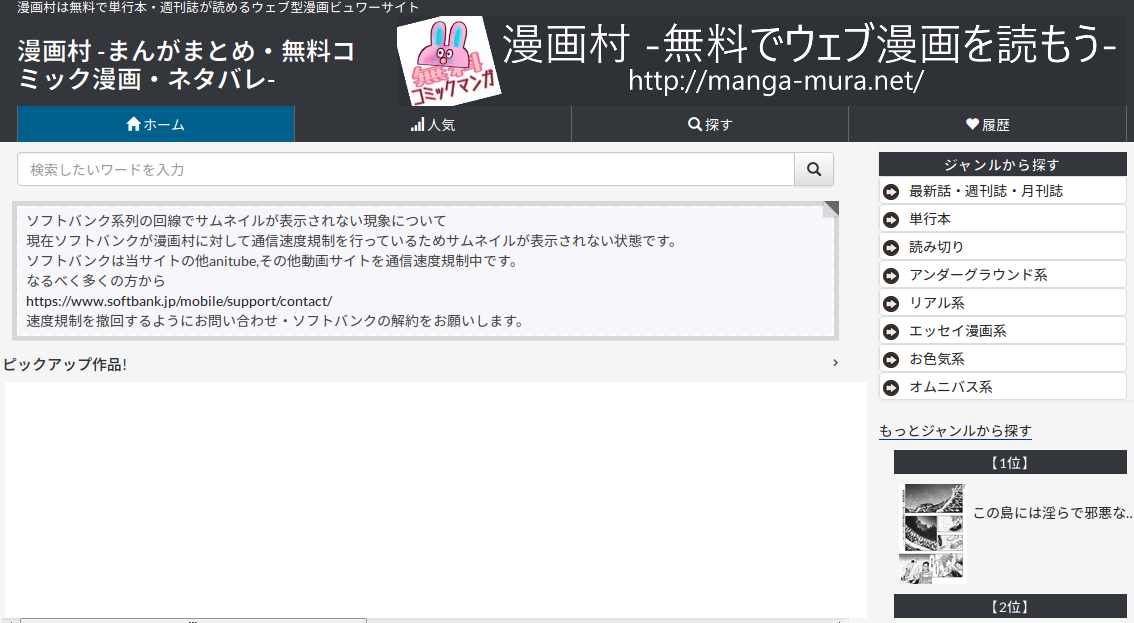Open the エッセイ漫画系 genre
This screenshot has width=1134, height=623.
tap(1002, 331)
